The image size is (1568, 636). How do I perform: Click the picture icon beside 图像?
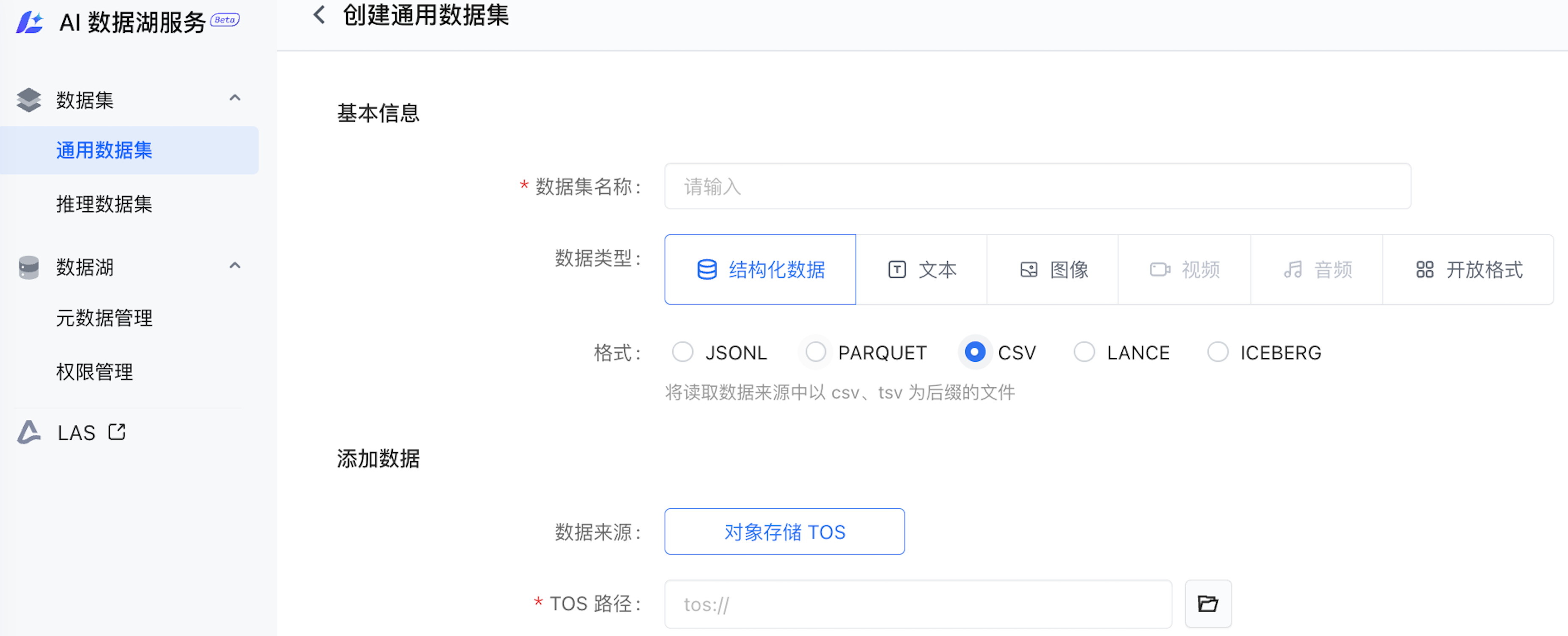[x=1029, y=269]
